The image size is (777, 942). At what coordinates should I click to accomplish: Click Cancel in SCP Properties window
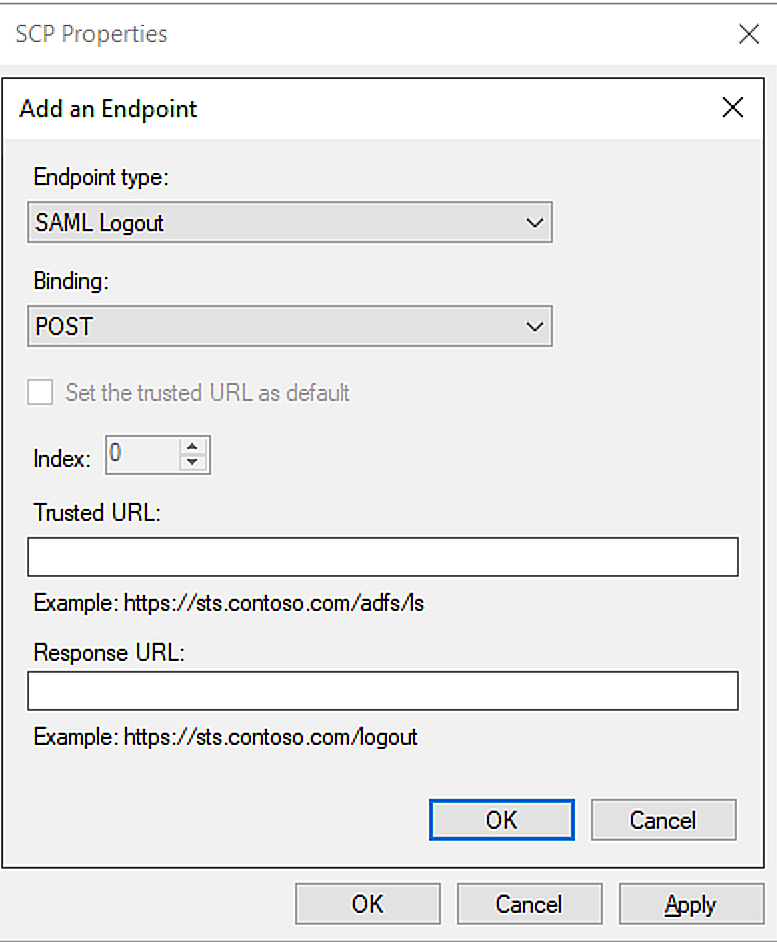pos(529,904)
